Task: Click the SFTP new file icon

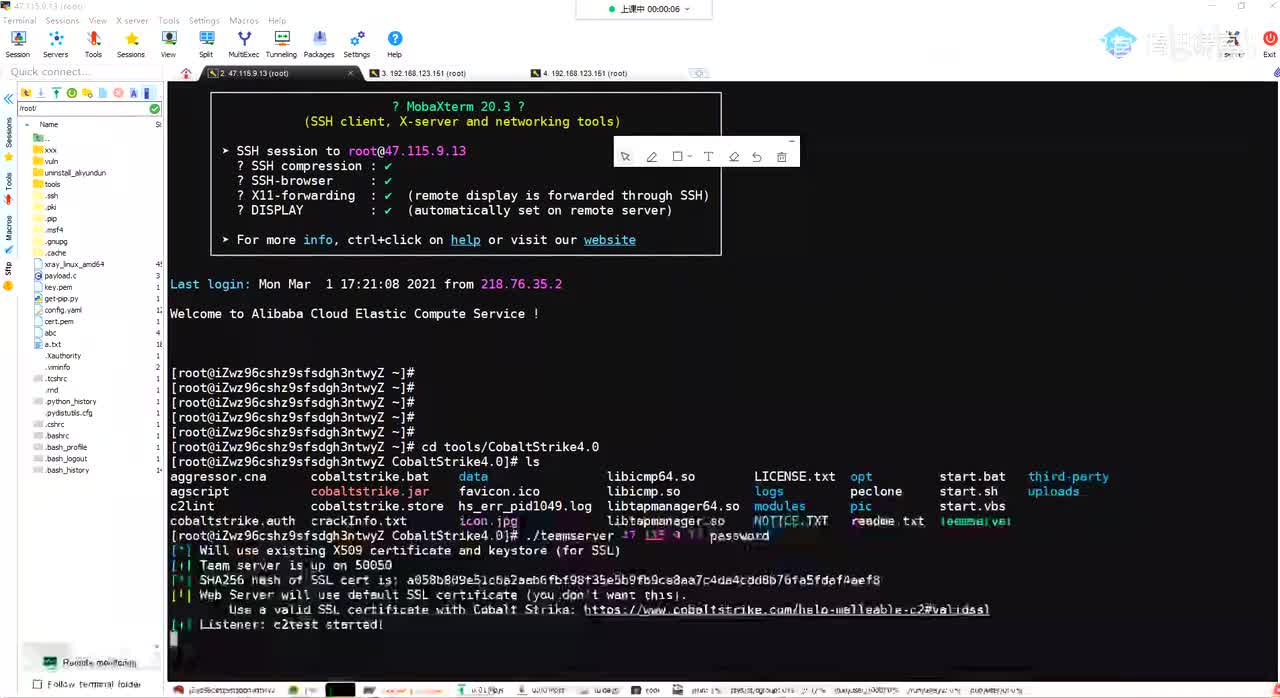Action: [102, 93]
